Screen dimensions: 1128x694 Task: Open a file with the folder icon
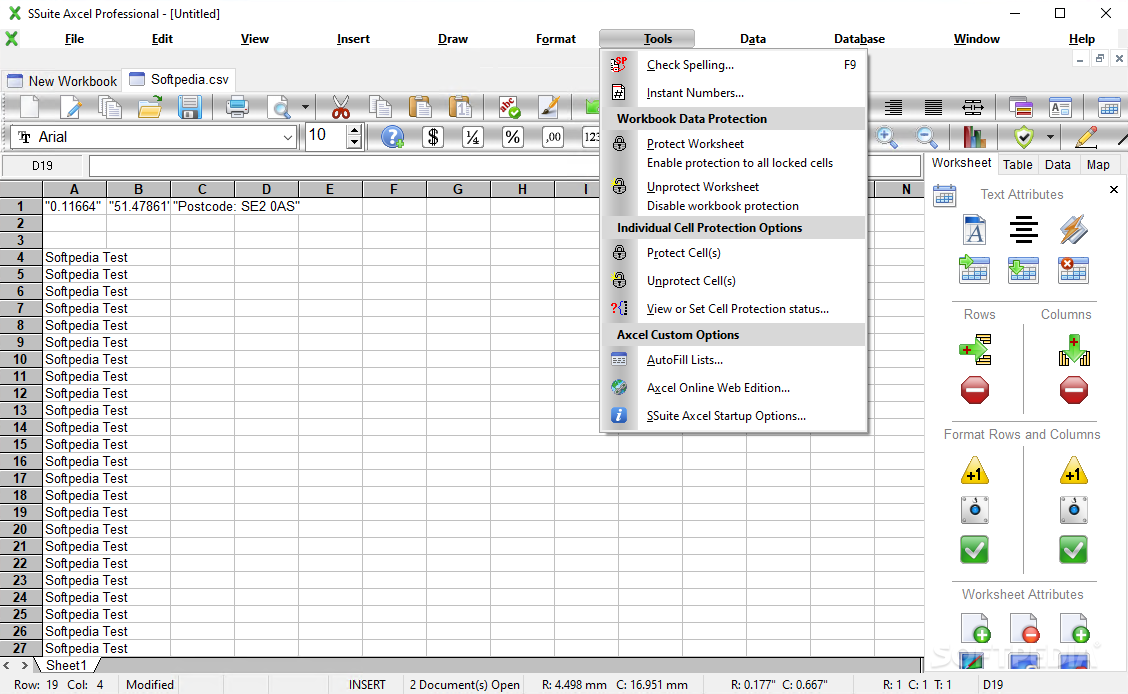pyautogui.click(x=150, y=107)
